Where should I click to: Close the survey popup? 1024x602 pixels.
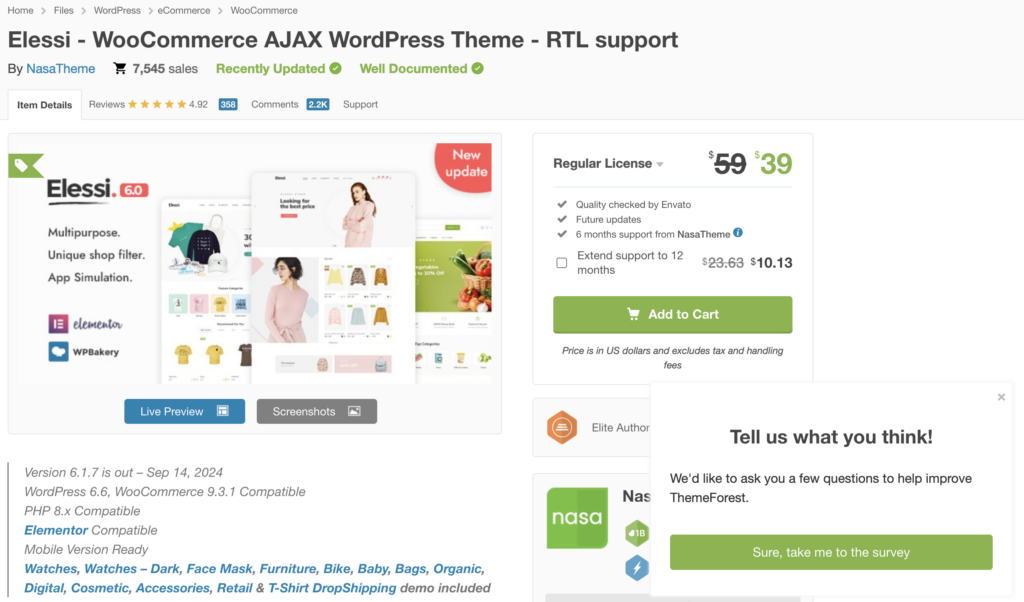[x=1001, y=397]
